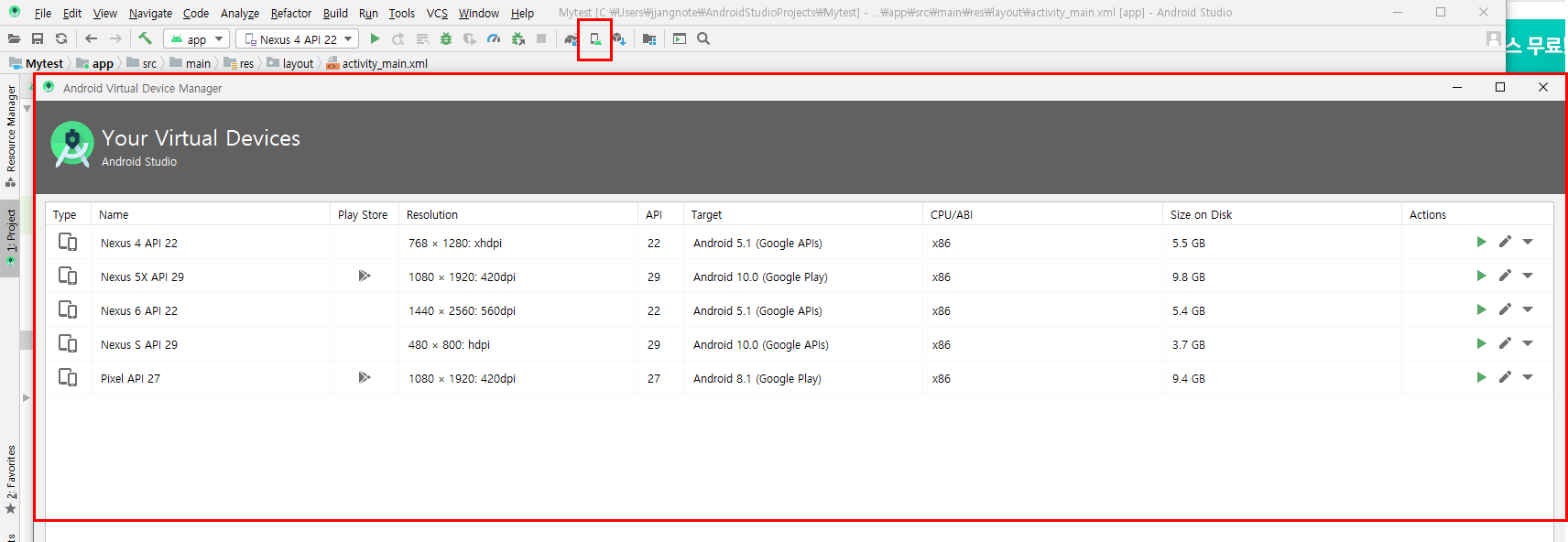This screenshot has height=542, width=1568.
Task: Click the Open folder icon in toolbar
Action: (x=14, y=38)
